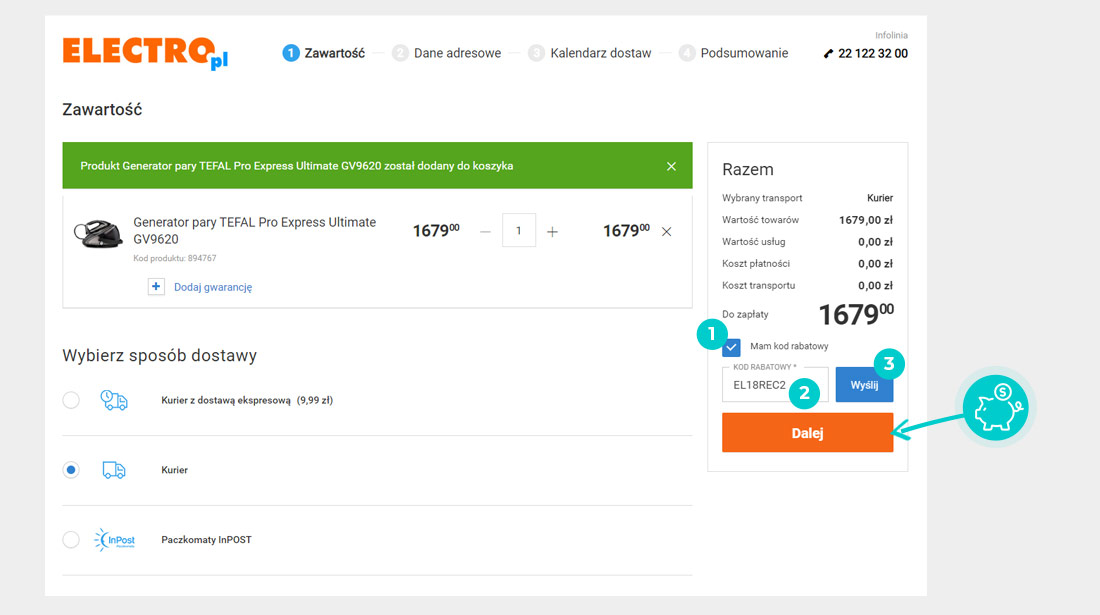Click the infolinia phone icon
Image resolution: width=1100 pixels, height=615 pixels.
(829, 53)
